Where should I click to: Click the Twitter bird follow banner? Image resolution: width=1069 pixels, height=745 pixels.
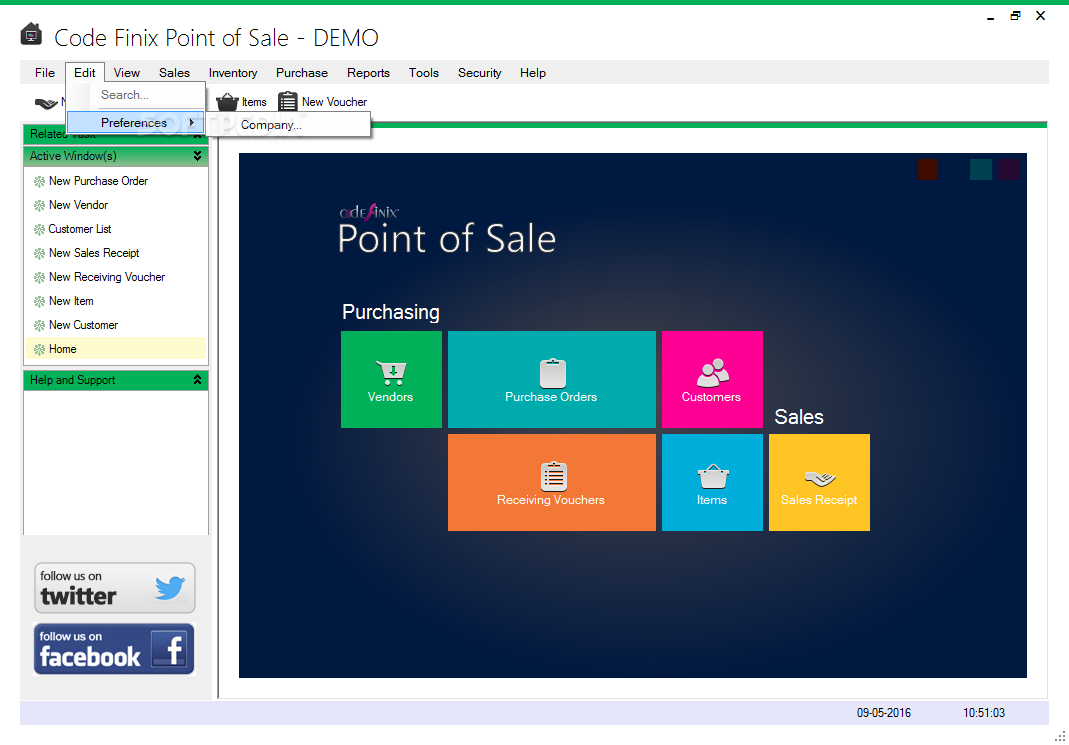(115, 588)
